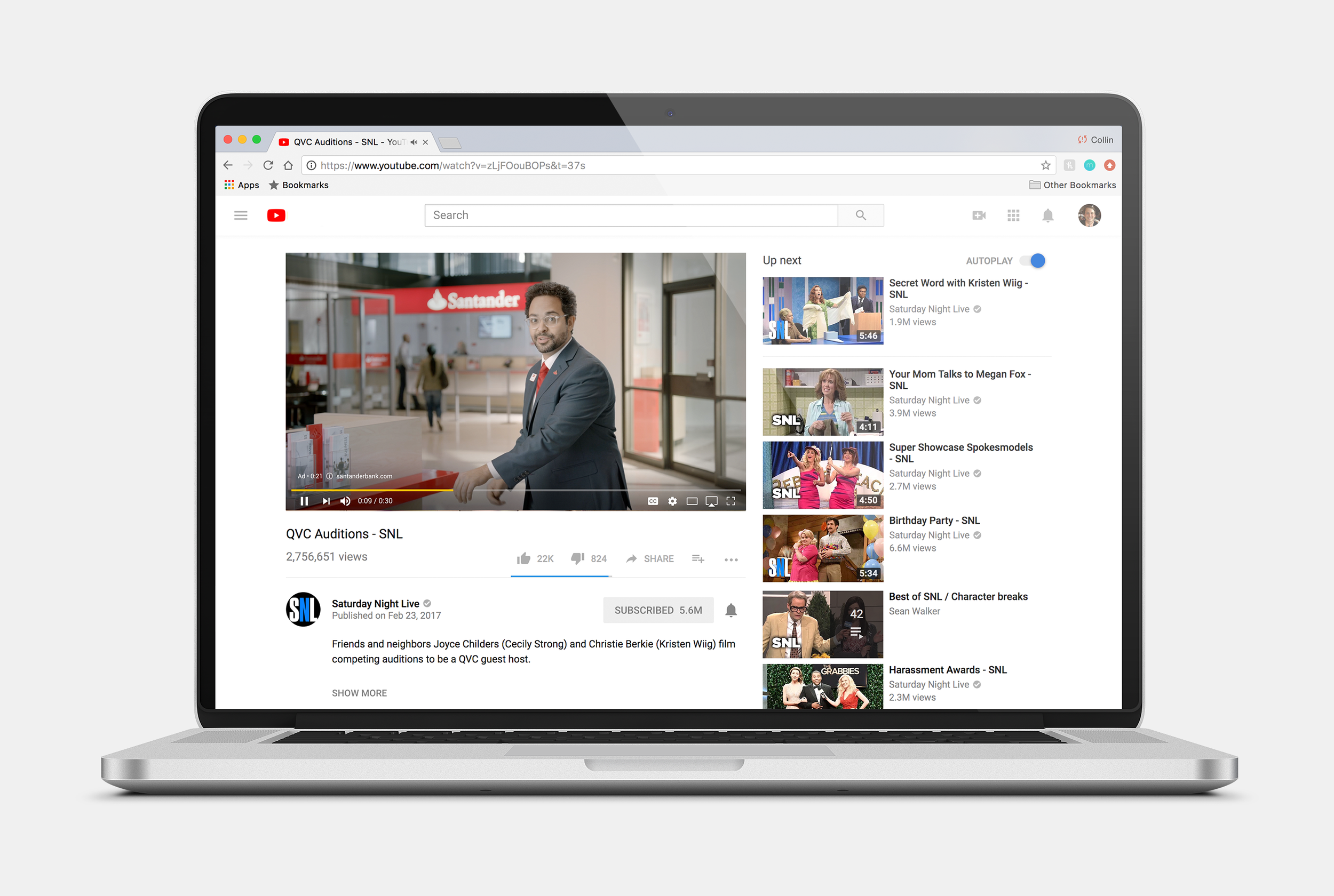Open the upload video camera icon
This screenshot has height=896, width=1334.
pos(979,215)
